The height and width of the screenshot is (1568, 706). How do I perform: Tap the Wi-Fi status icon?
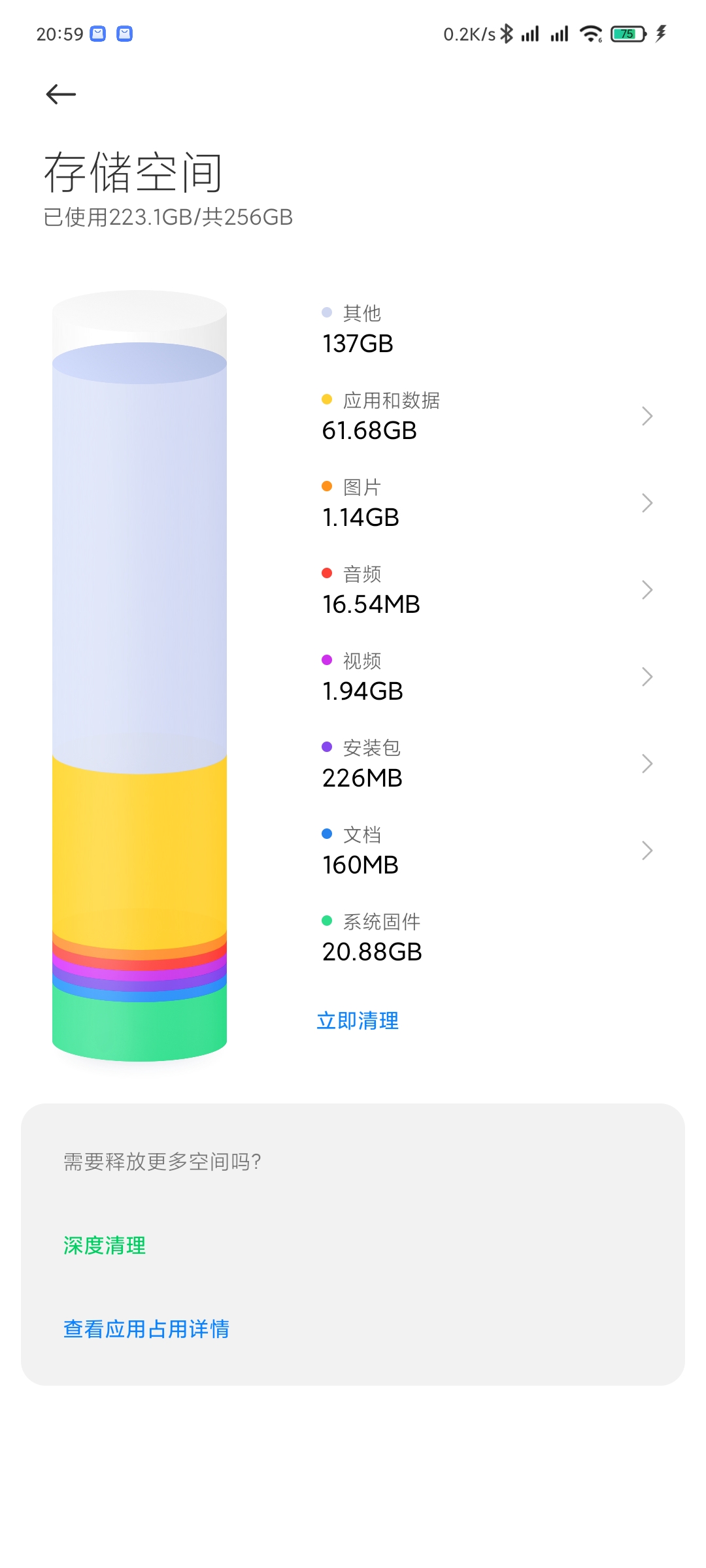pos(591,33)
